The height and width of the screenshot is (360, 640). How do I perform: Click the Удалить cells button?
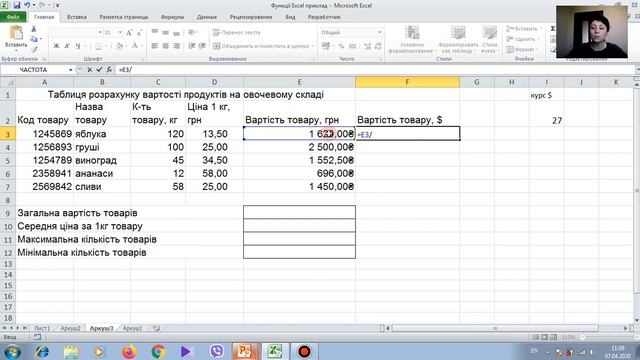pos(522,39)
